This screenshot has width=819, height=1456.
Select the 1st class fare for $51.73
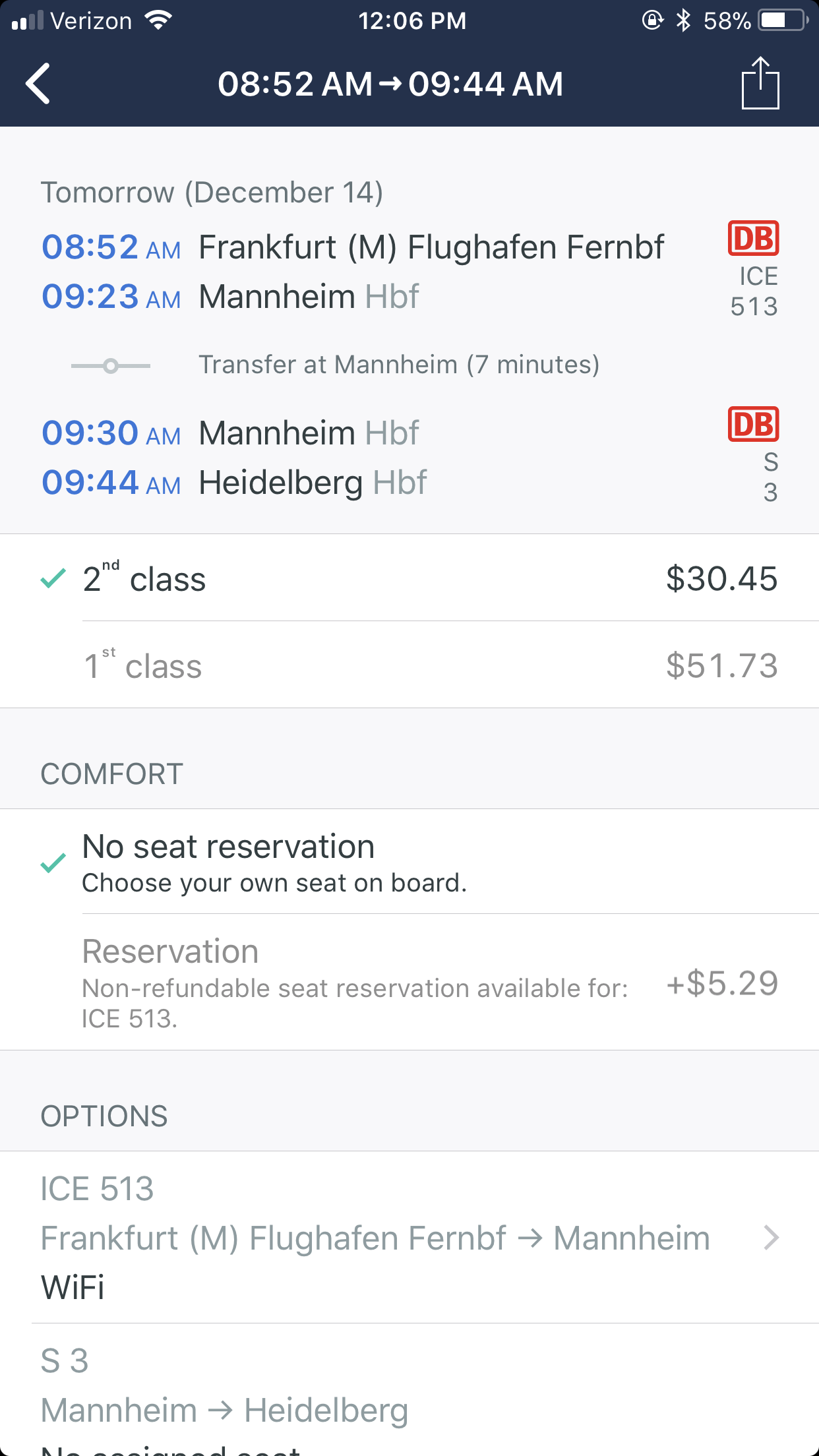(409, 665)
